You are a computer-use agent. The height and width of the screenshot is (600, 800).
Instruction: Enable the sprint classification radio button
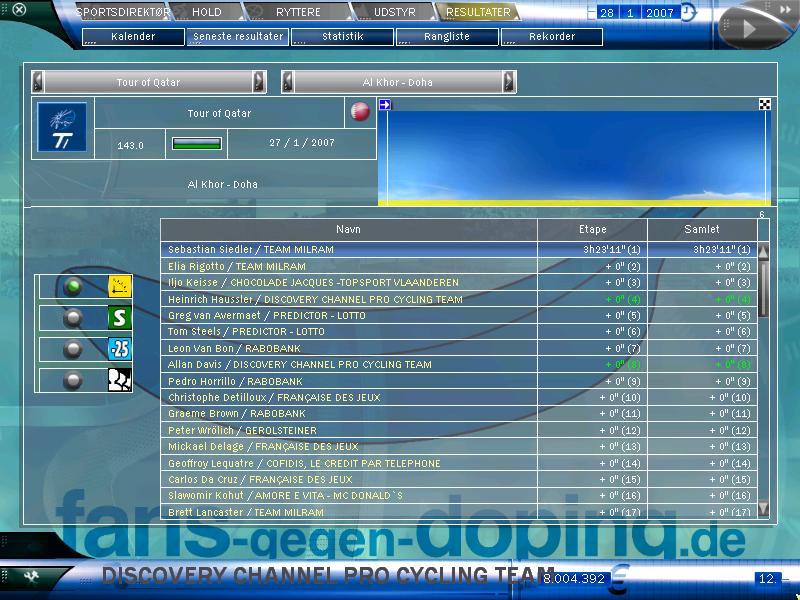(72, 319)
